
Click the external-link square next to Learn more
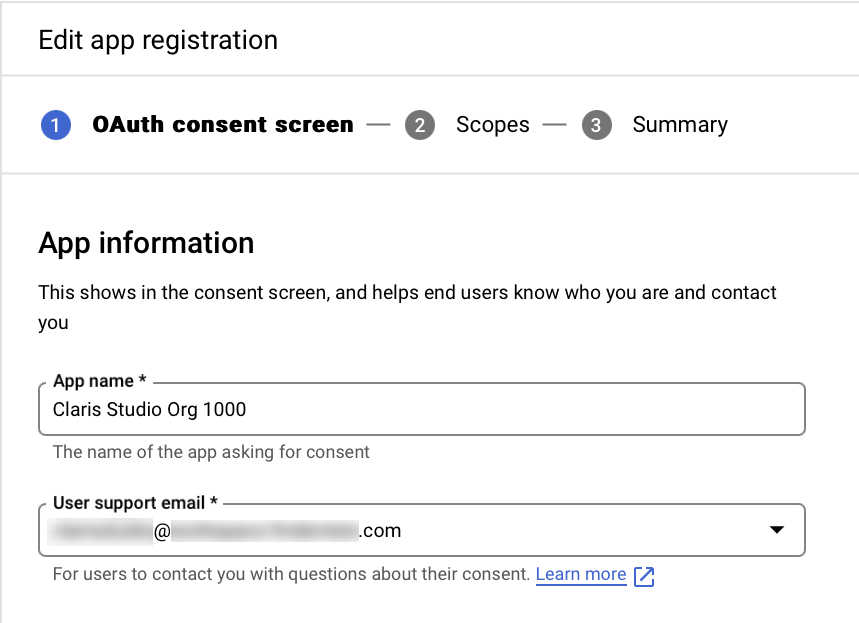coord(643,575)
